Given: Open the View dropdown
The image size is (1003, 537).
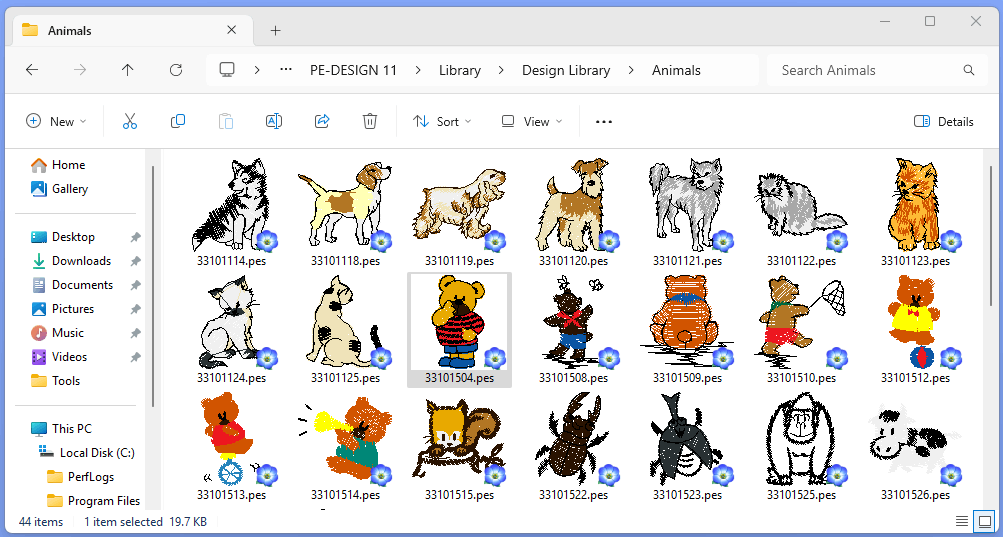Looking at the screenshot, I should (532, 122).
